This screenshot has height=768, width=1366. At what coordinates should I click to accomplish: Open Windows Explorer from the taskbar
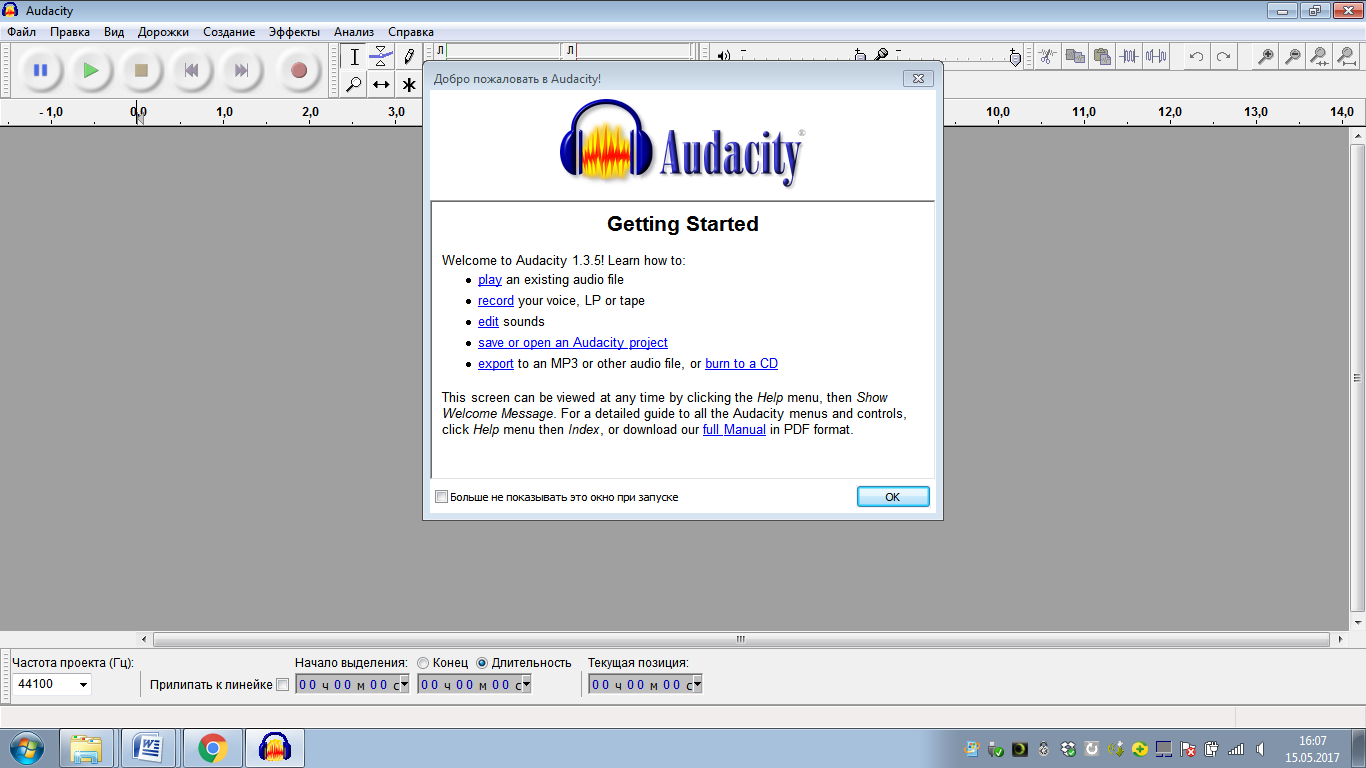(87, 748)
